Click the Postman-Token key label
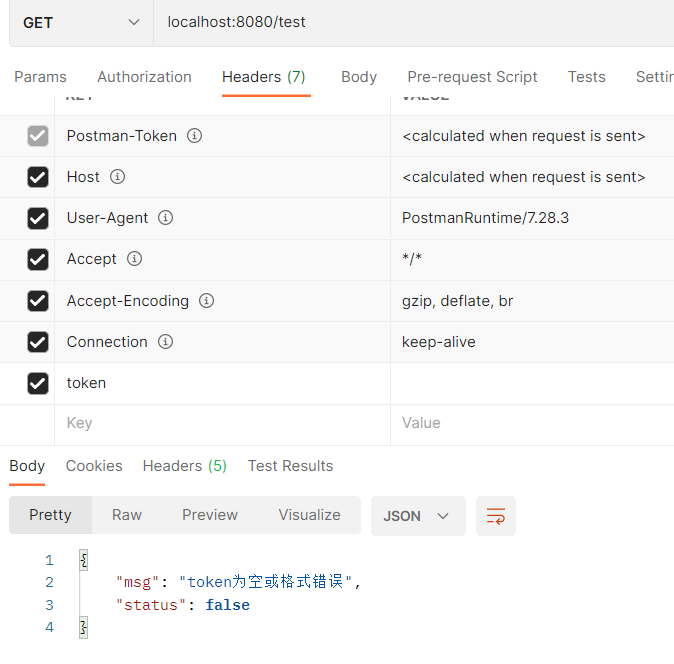 point(122,136)
